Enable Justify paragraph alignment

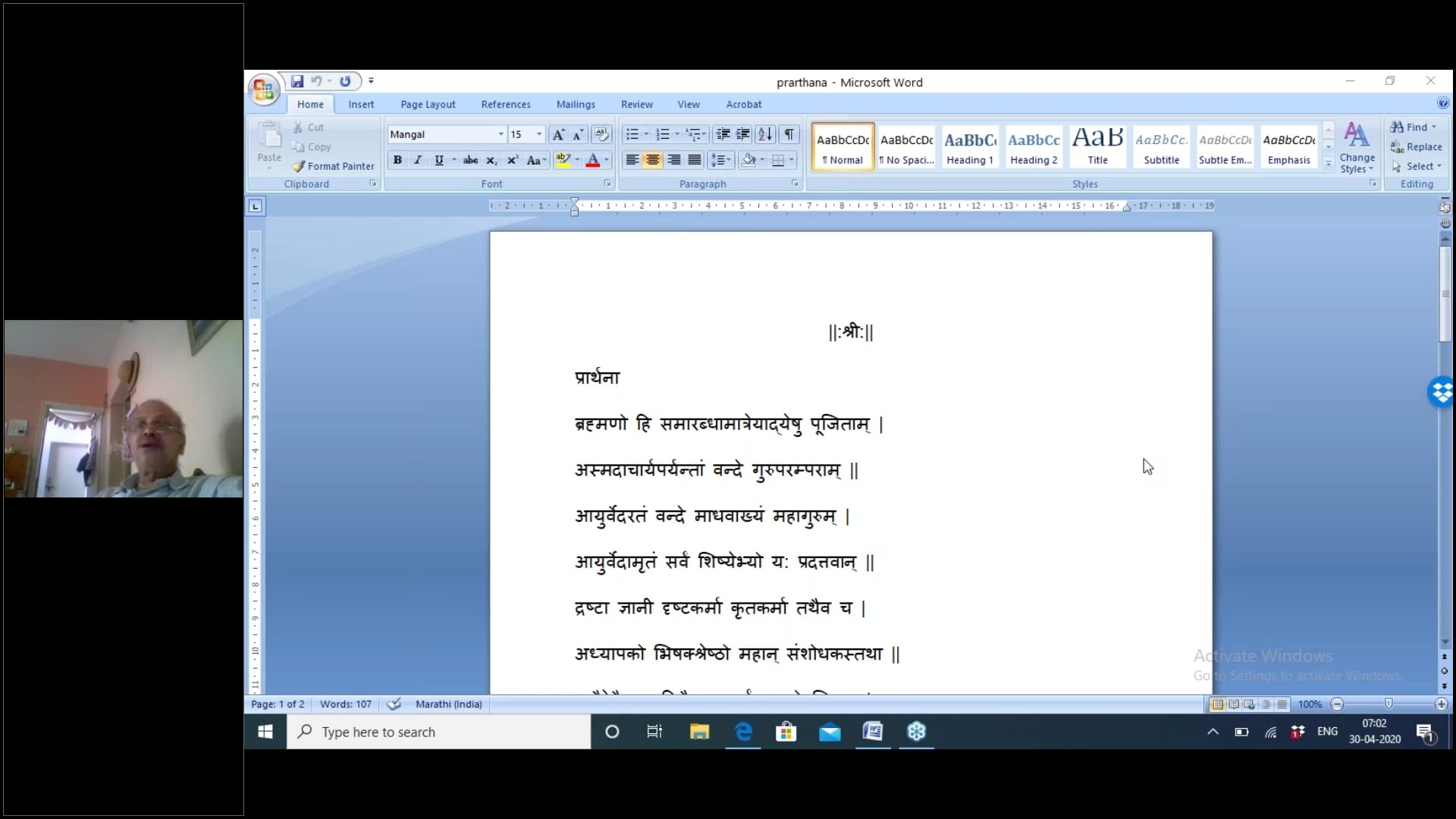pos(695,160)
